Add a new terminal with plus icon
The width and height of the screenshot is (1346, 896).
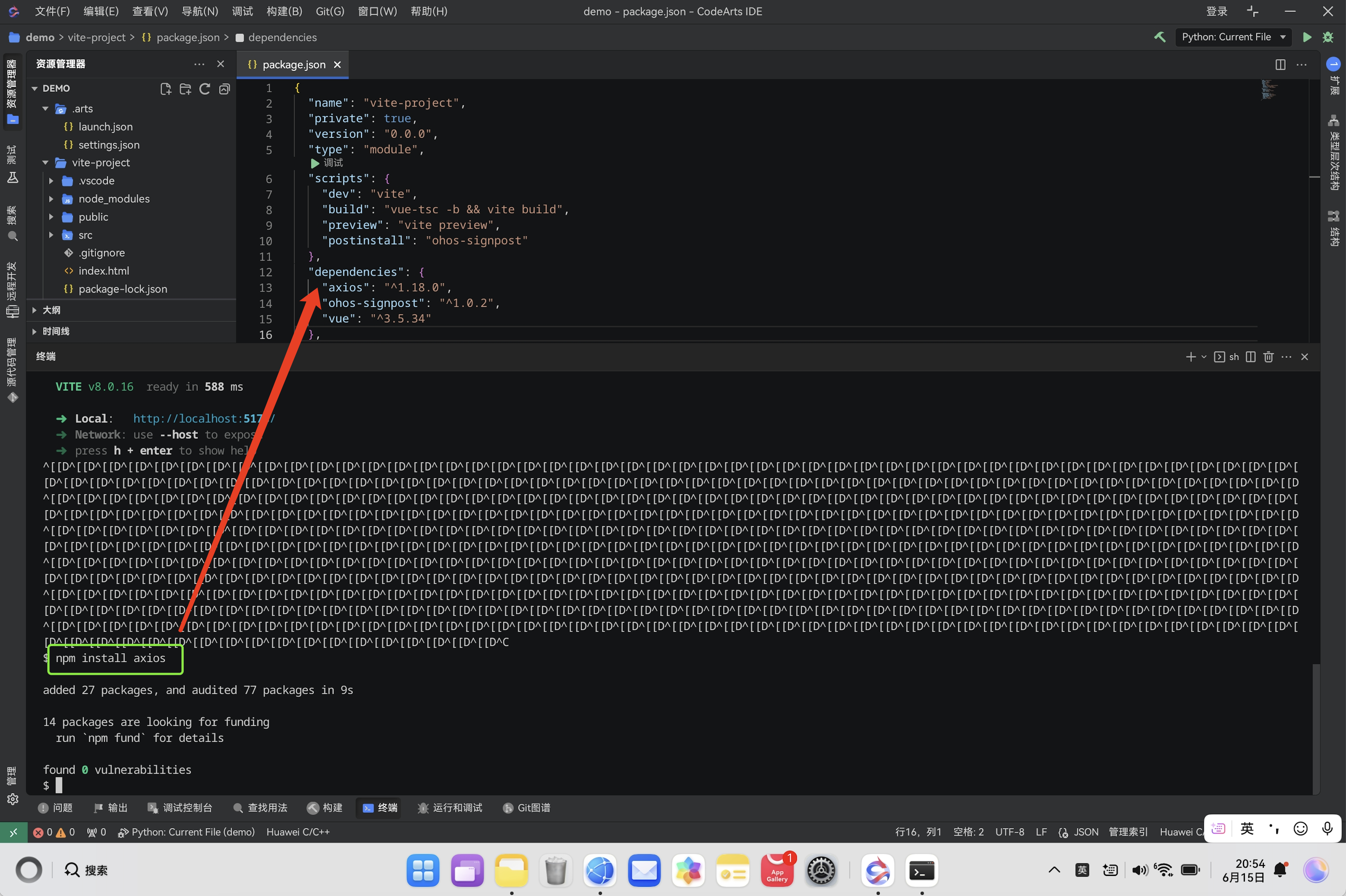pos(1191,357)
